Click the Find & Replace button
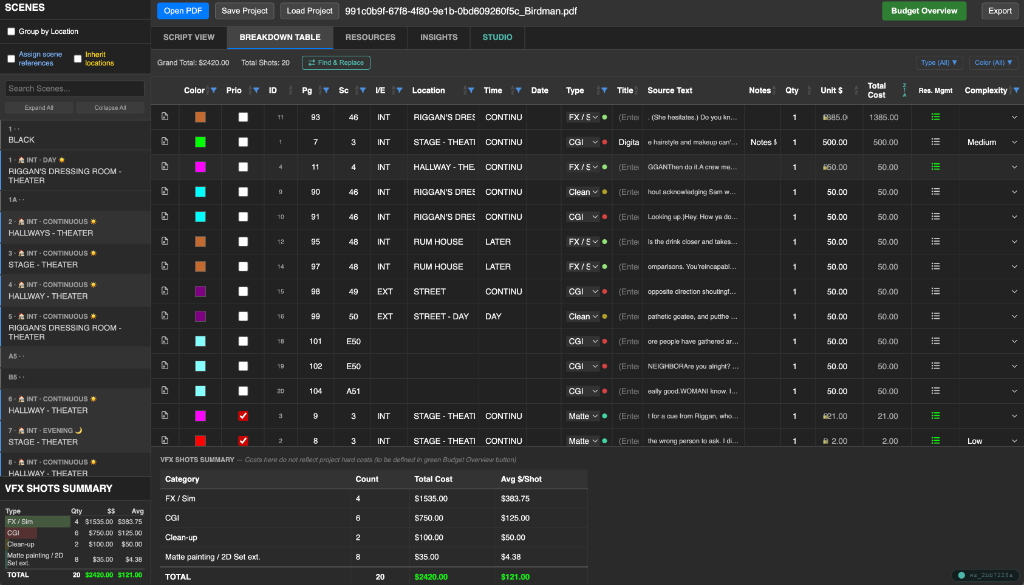 [336, 63]
